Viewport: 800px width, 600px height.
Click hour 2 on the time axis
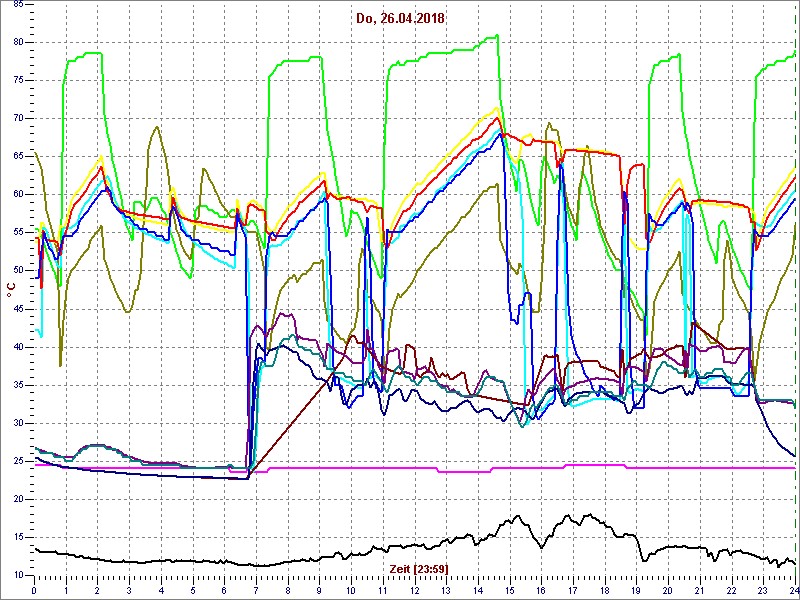pyautogui.click(x=97, y=590)
